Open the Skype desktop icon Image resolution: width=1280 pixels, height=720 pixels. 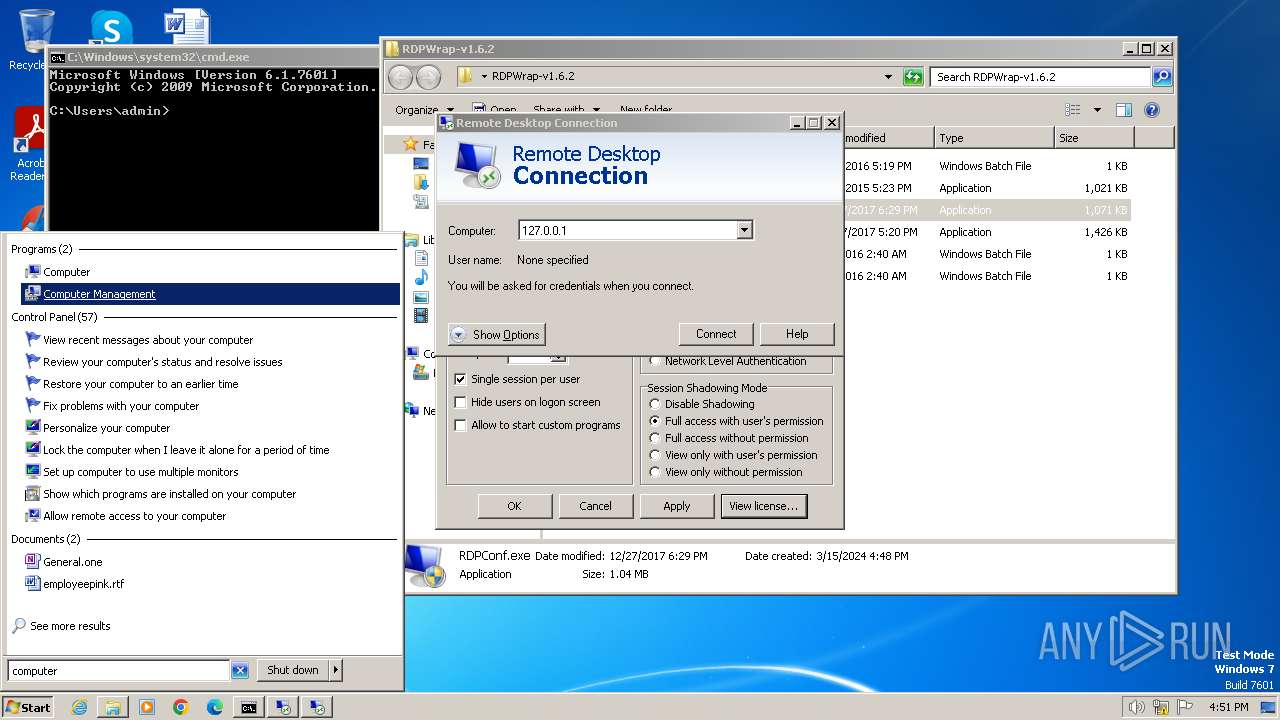pos(111,28)
